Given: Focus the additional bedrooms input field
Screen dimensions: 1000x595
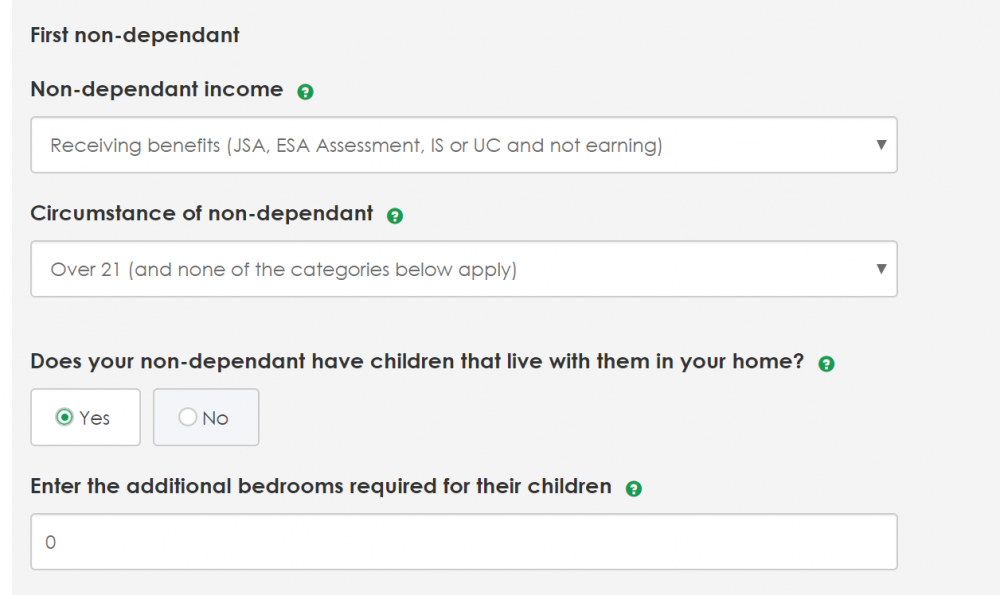Looking at the screenshot, I should pyautogui.click(x=463, y=543).
